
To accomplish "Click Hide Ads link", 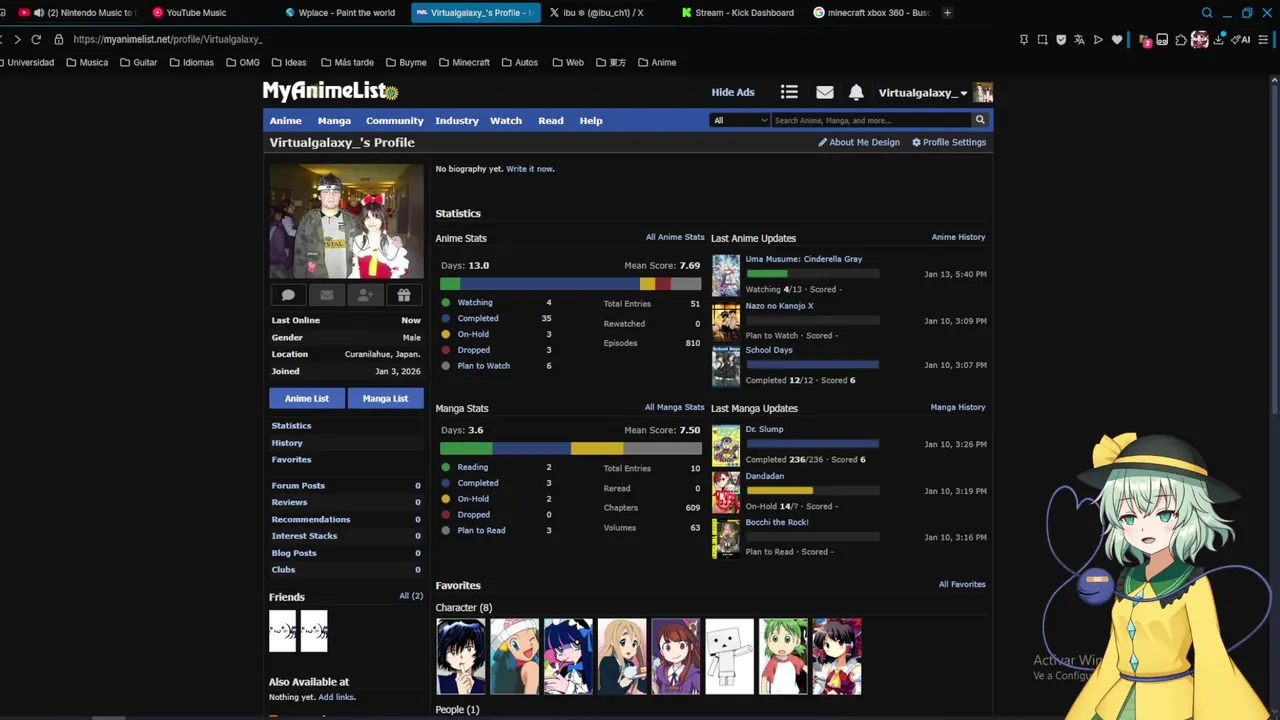I will coord(733,92).
